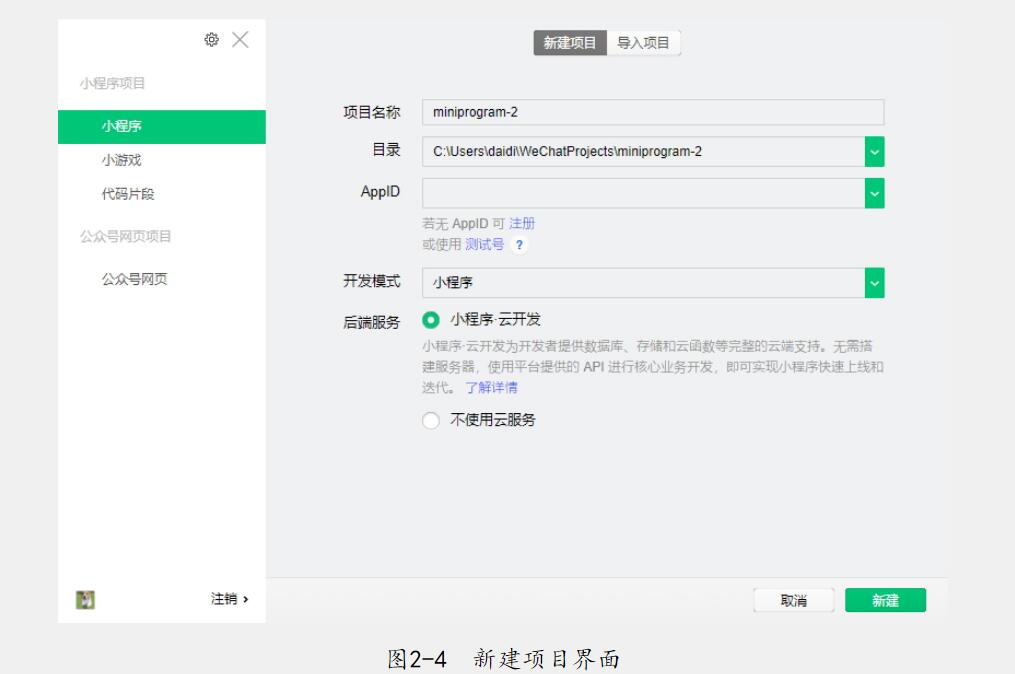Viewport: 1015px width, 674px height.
Task: Select 小游戏 in the sidebar
Action: click(121, 160)
